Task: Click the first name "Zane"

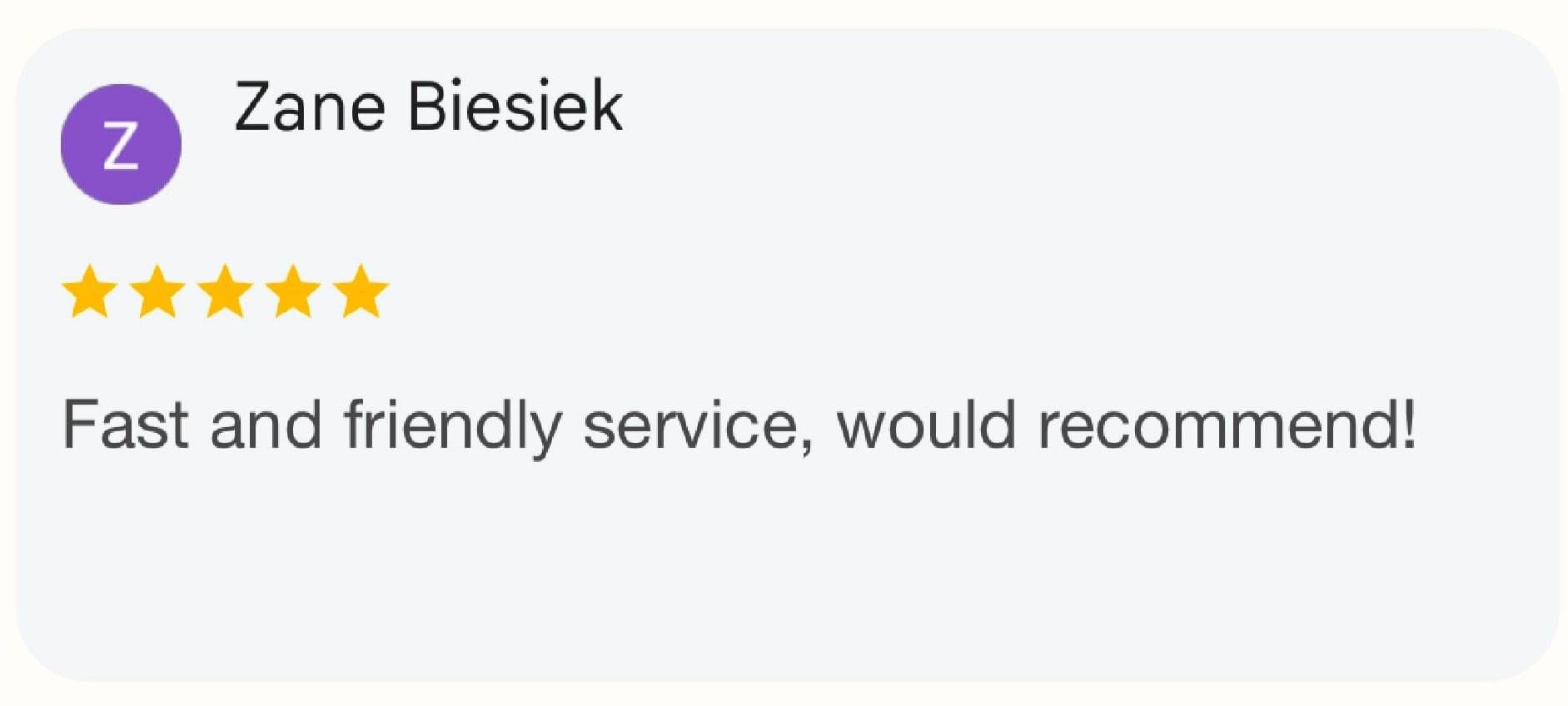Action: (x=310, y=107)
